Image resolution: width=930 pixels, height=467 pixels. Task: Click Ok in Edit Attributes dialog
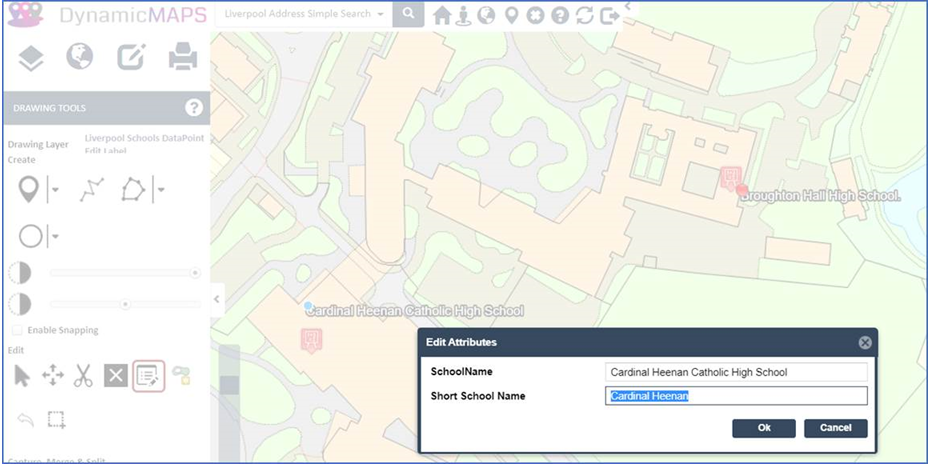(764, 428)
